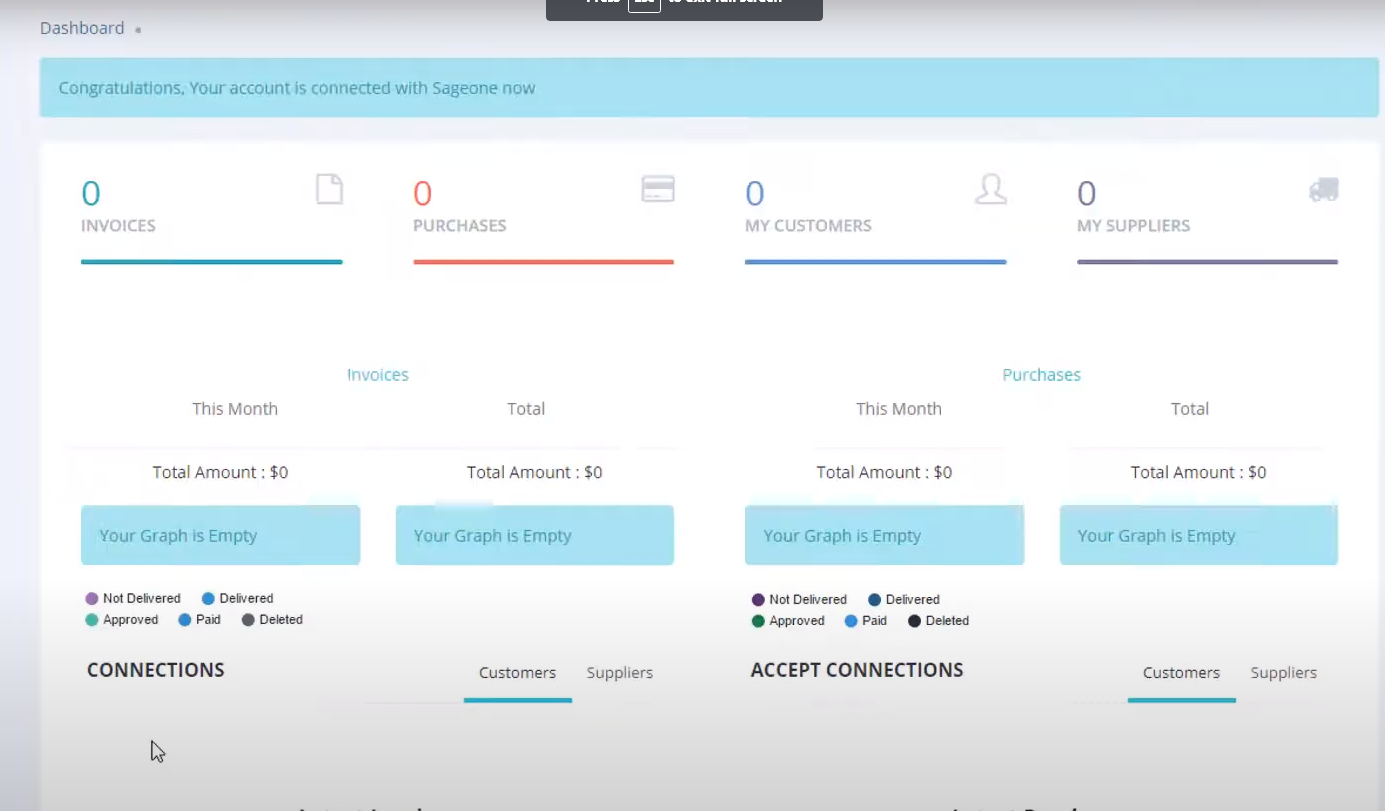This screenshot has width=1385, height=811.
Task: Select Suppliers tab under ACCEPT CONNECTIONS
Action: point(1284,673)
